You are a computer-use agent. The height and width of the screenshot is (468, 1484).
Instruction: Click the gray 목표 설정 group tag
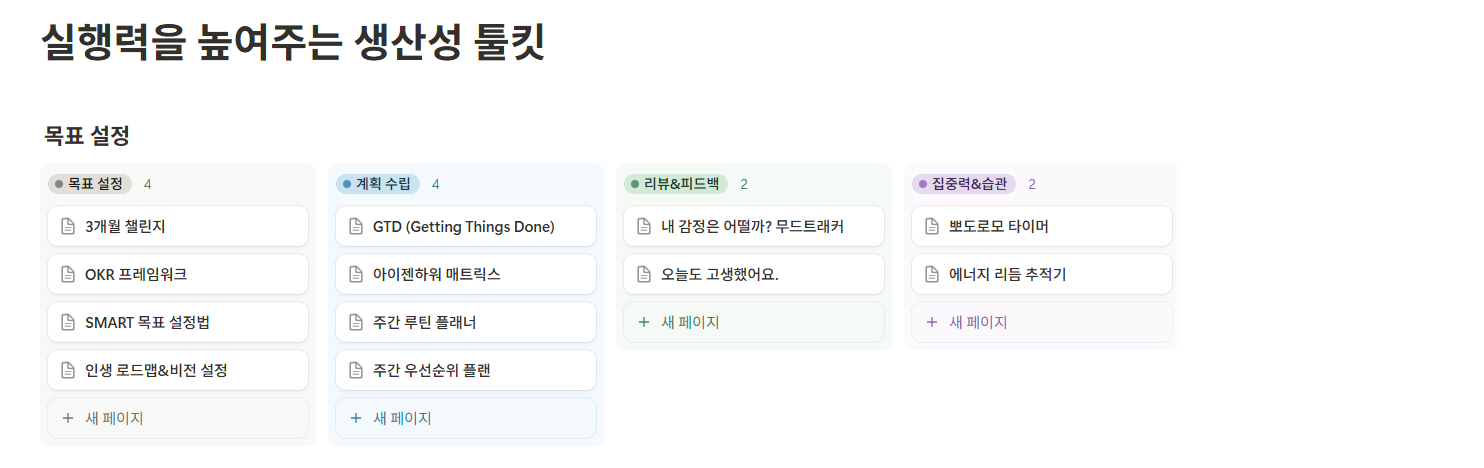point(90,184)
